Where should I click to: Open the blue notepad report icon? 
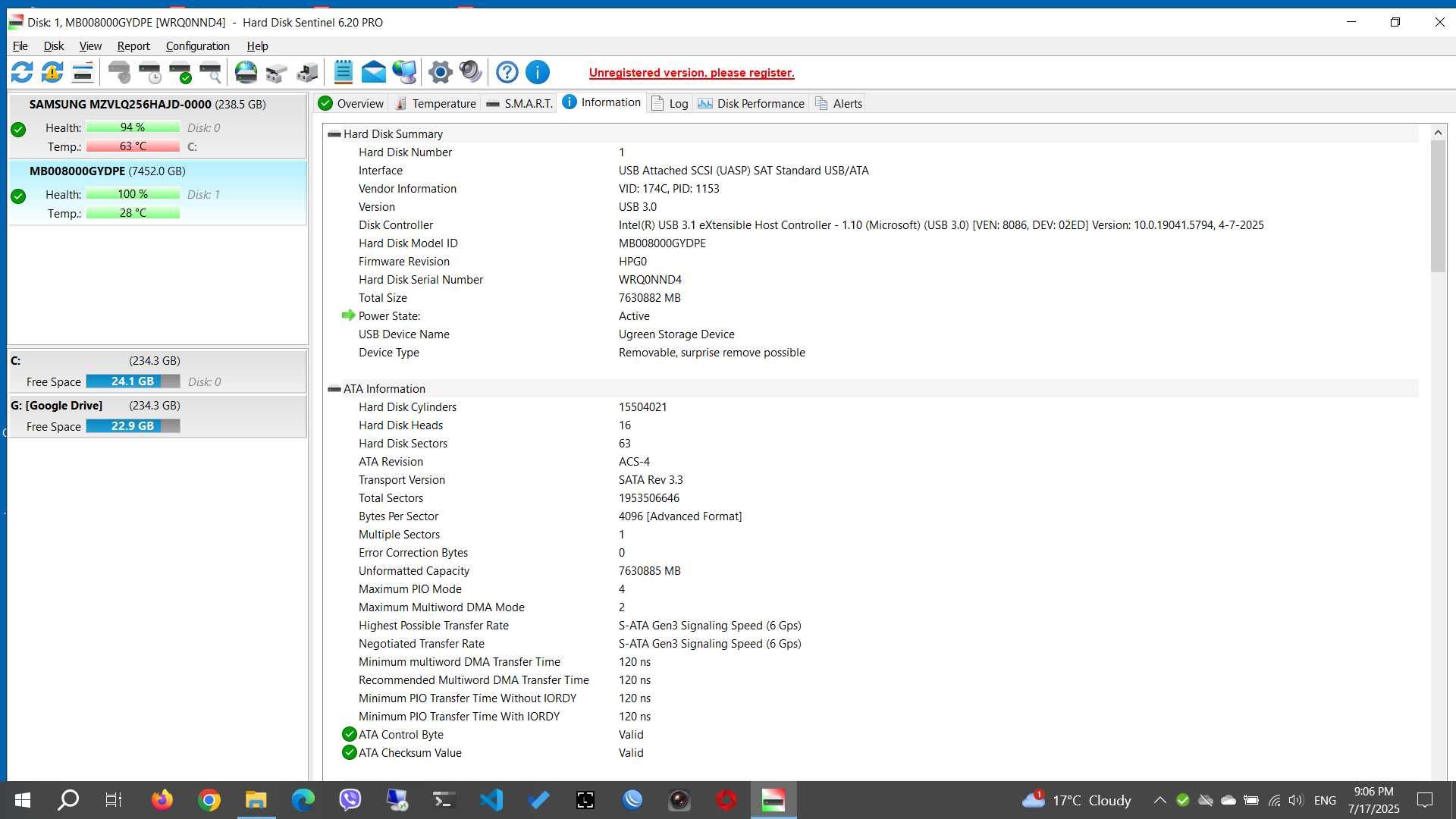tap(343, 73)
